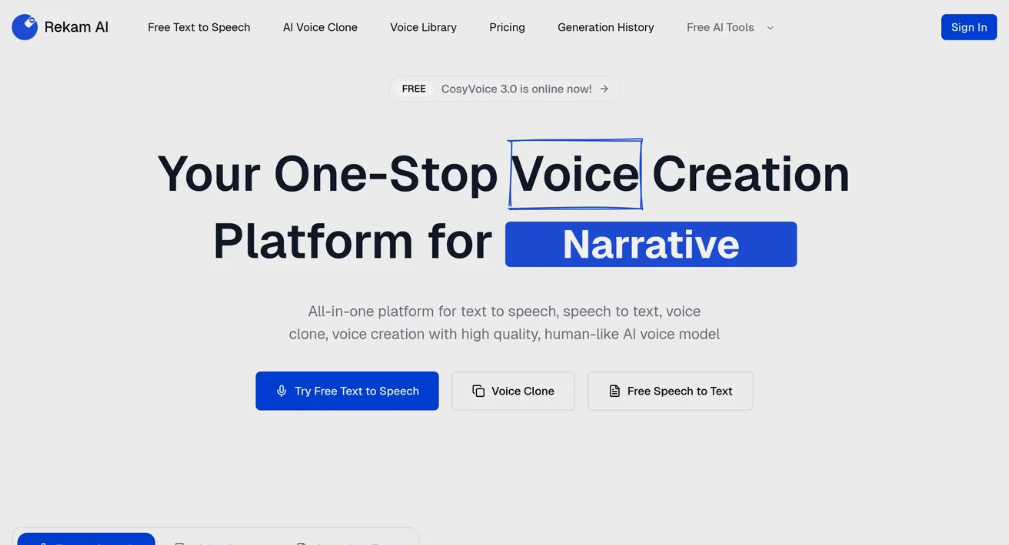
Task: Click the blue Narrative highlighted word
Action: coord(650,245)
